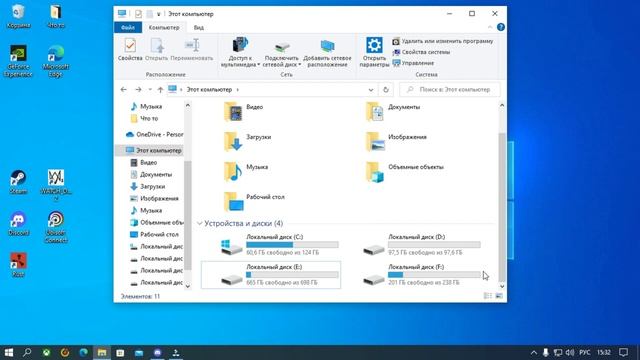This screenshot has height=360, width=640.
Task: Open the Изображения folder in main pane
Action: tap(396, 141)
